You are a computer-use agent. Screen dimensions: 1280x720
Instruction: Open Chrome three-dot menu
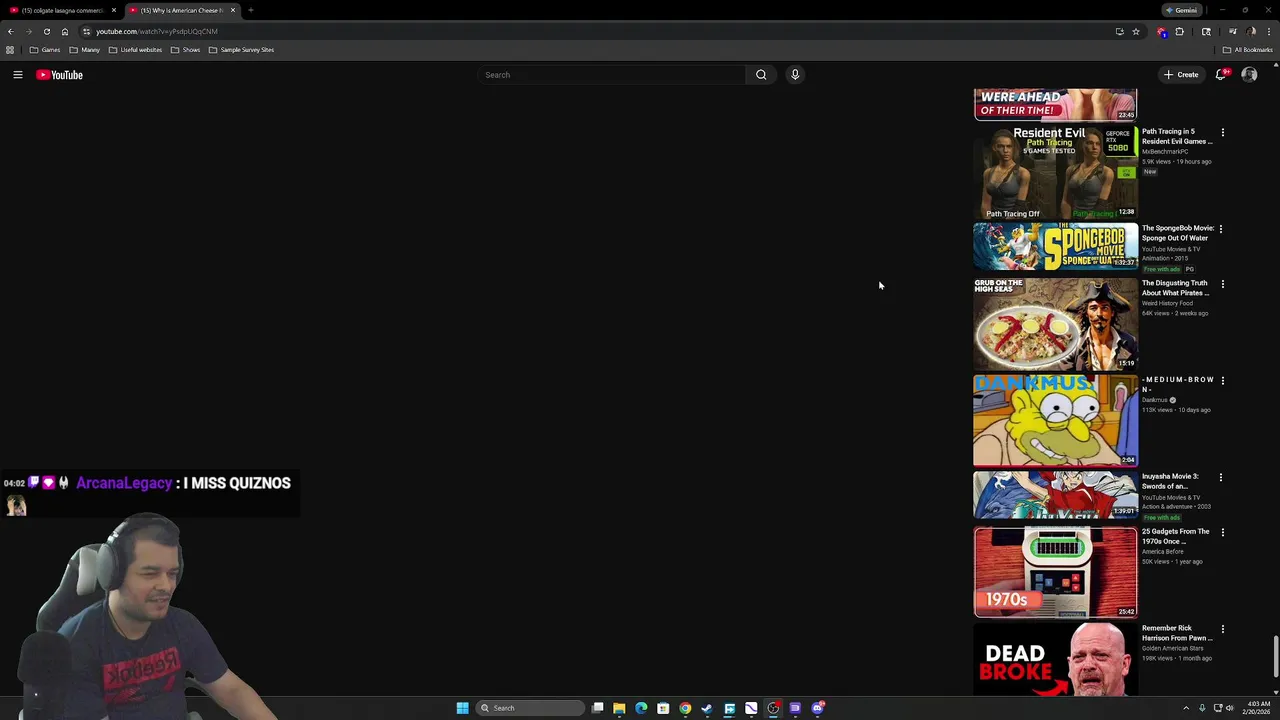tap(1268, 31)
